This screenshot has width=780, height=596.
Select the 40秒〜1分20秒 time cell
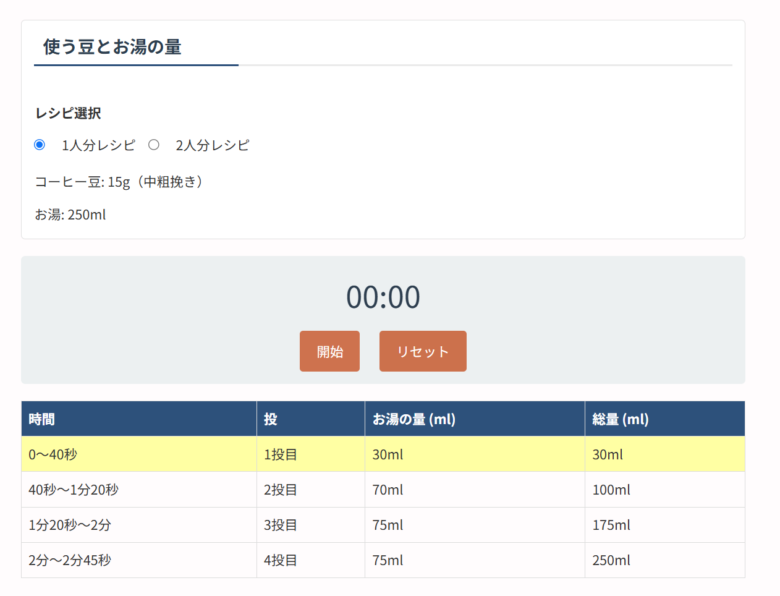point(74,490)
